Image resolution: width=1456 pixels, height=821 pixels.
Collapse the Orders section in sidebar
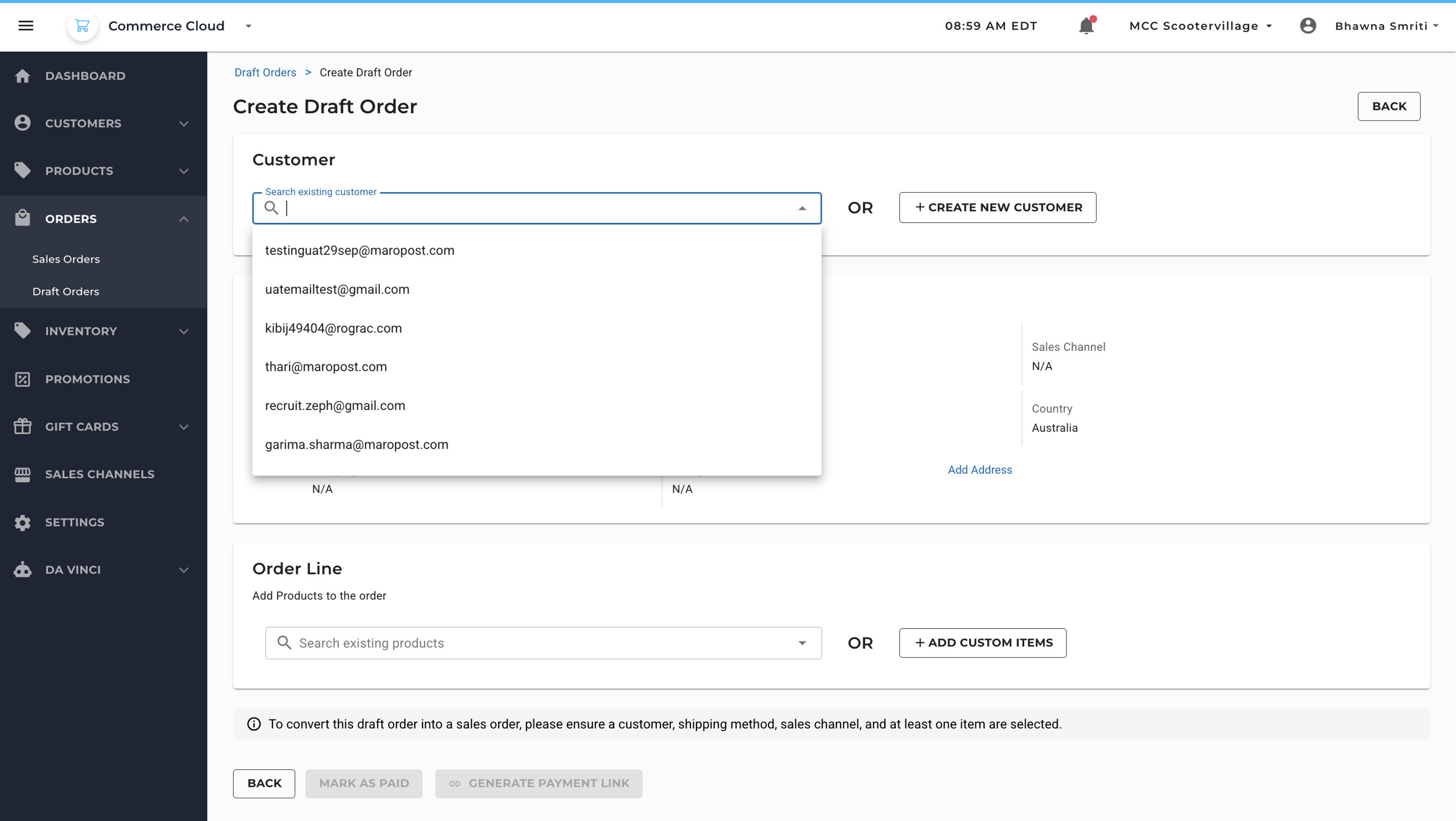[x=183, y=219]
